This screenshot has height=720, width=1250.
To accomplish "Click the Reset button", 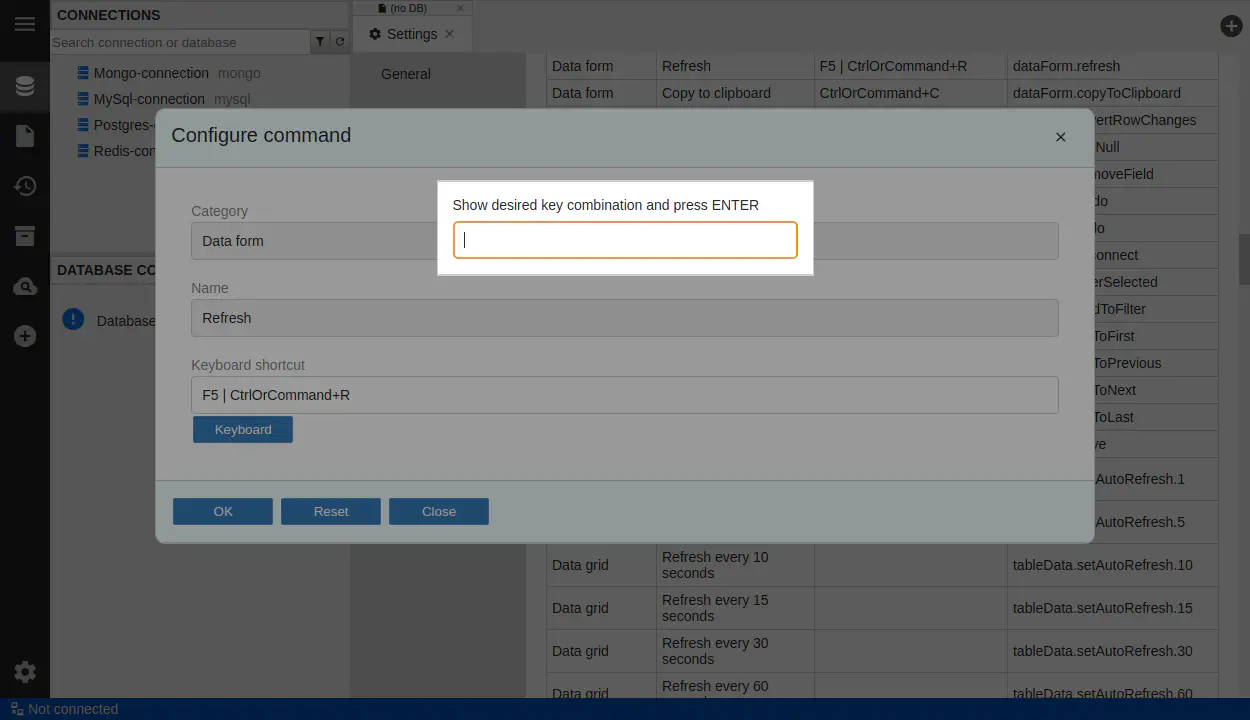I will pos(331,511).
